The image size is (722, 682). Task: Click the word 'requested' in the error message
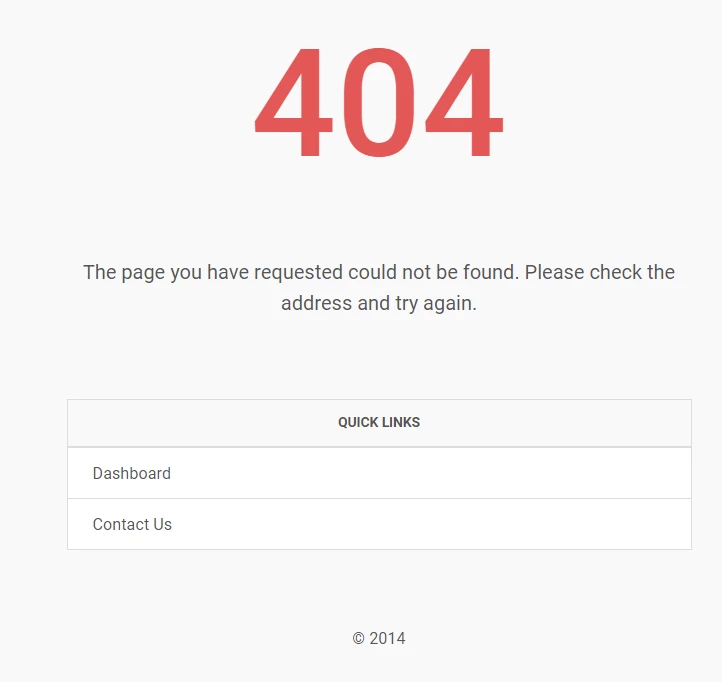pos(298,273)
